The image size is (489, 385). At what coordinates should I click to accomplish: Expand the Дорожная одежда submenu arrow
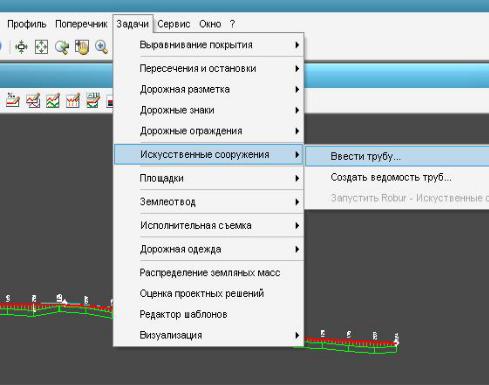point(297,249)
